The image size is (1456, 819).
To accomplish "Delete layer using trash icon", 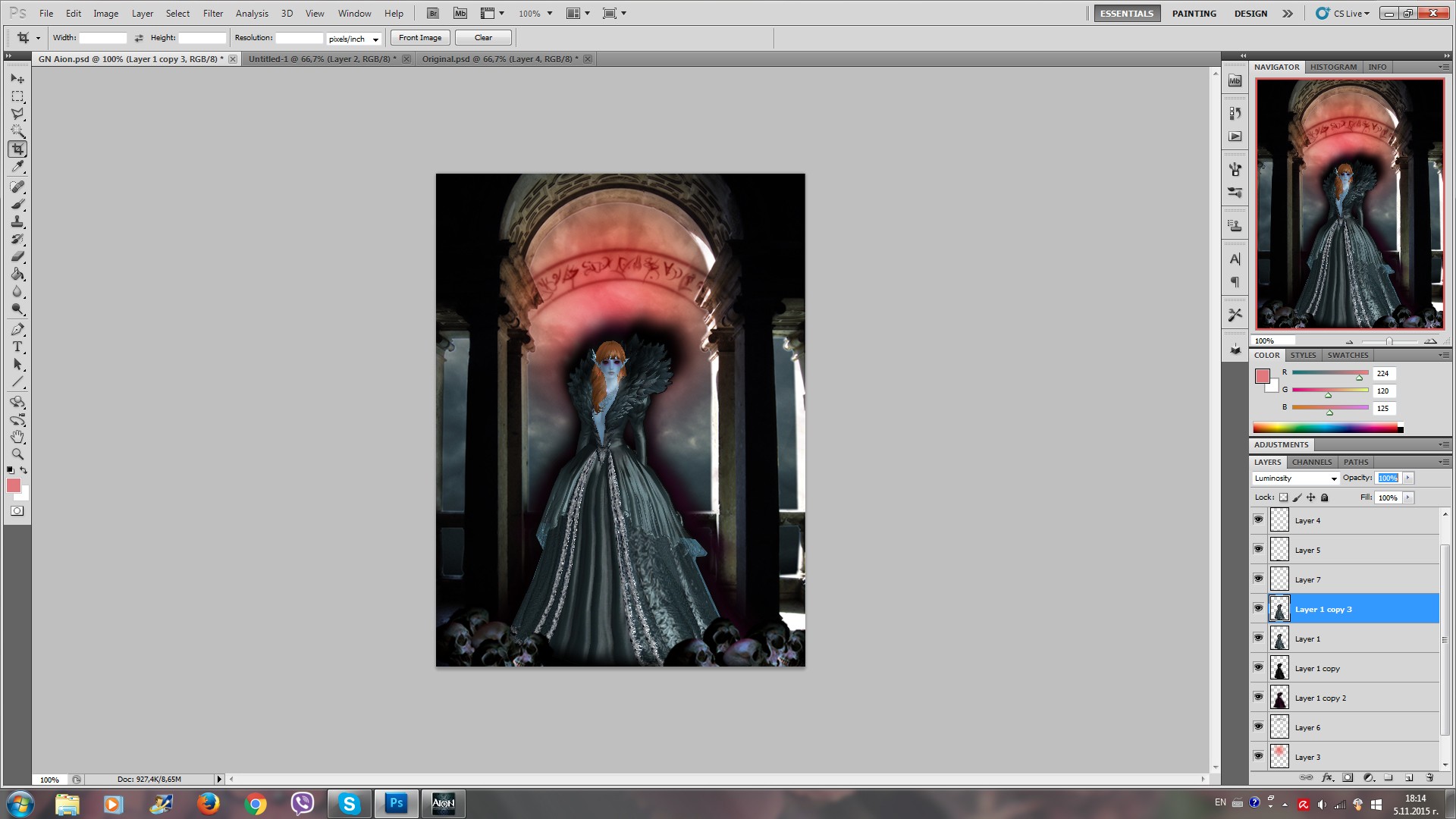I will point(1429,777).
